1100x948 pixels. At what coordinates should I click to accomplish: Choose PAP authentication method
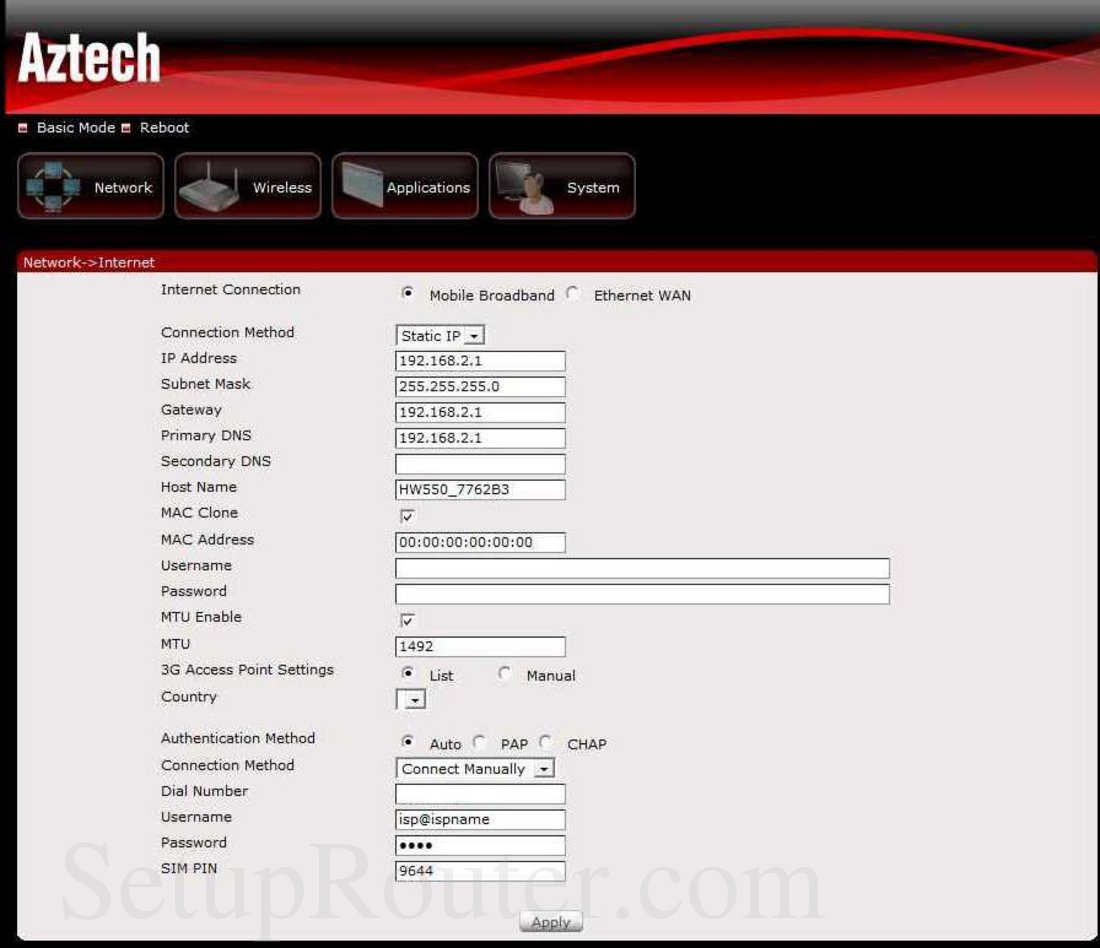click(x=480, y=742)
